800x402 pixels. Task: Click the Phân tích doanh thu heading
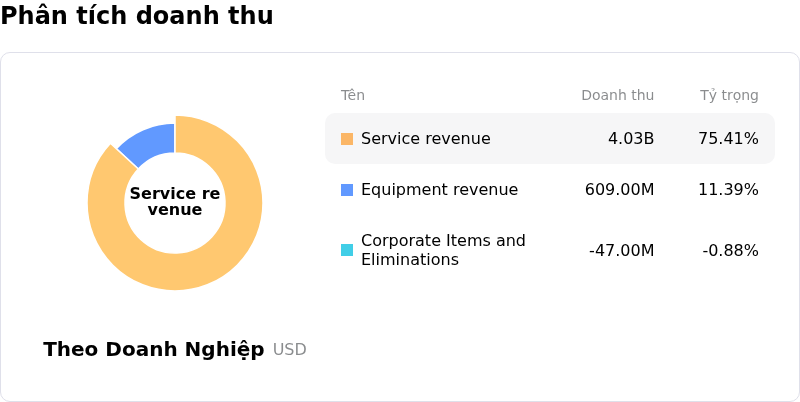point(137,16)
